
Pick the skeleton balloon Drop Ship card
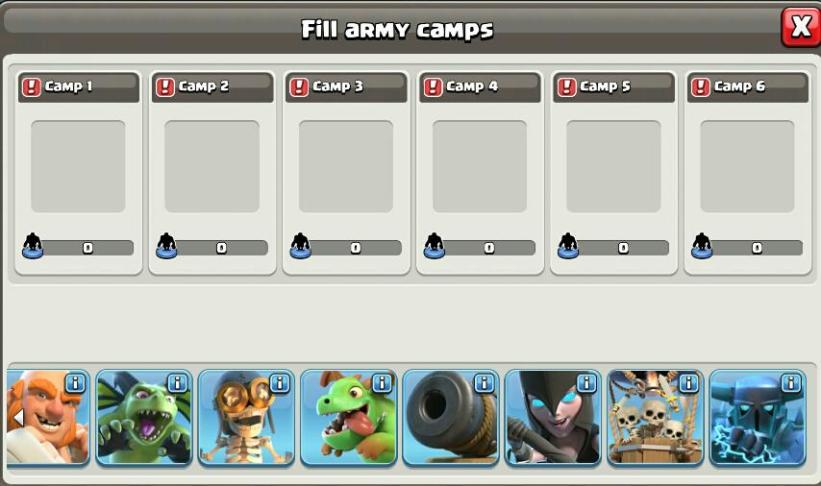655,417
